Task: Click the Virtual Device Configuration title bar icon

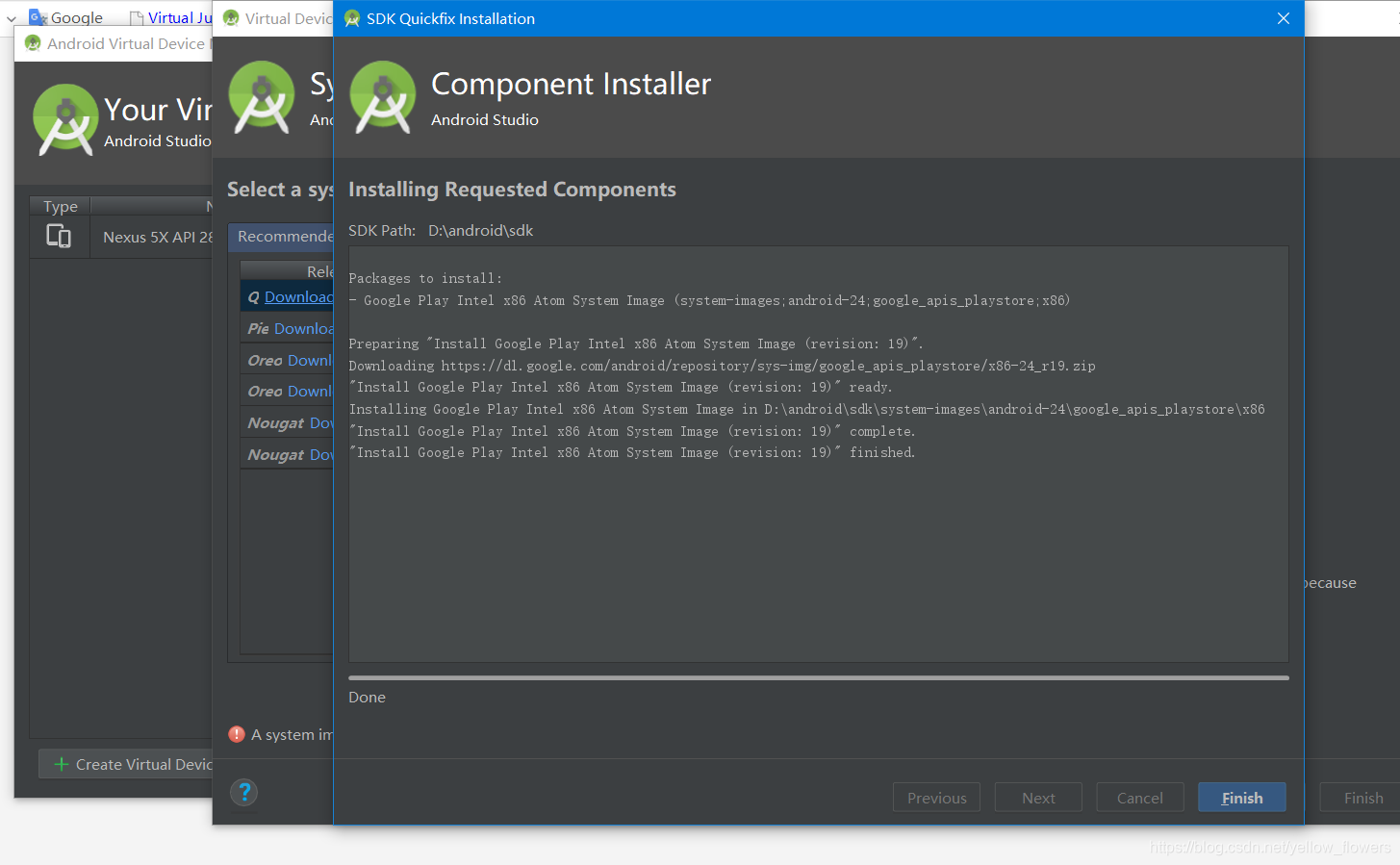Action: click(231, 18)
